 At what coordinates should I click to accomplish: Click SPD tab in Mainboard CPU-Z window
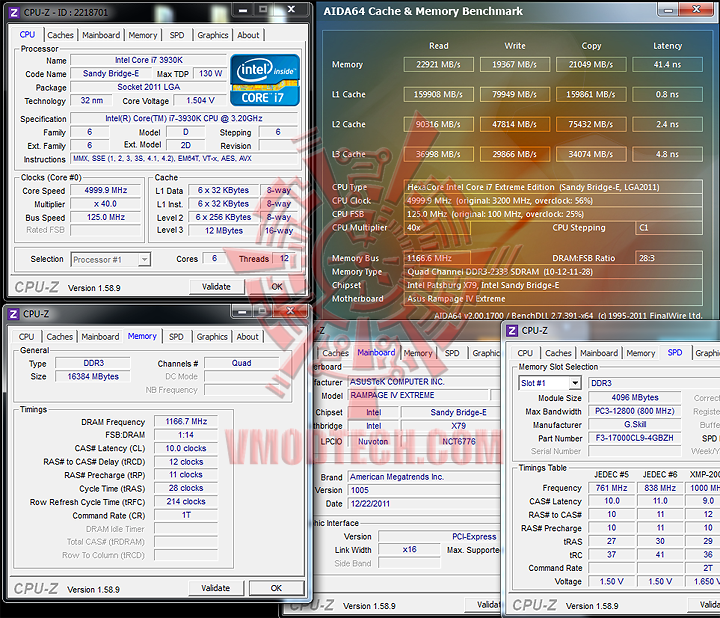click(x=452, y=353)
